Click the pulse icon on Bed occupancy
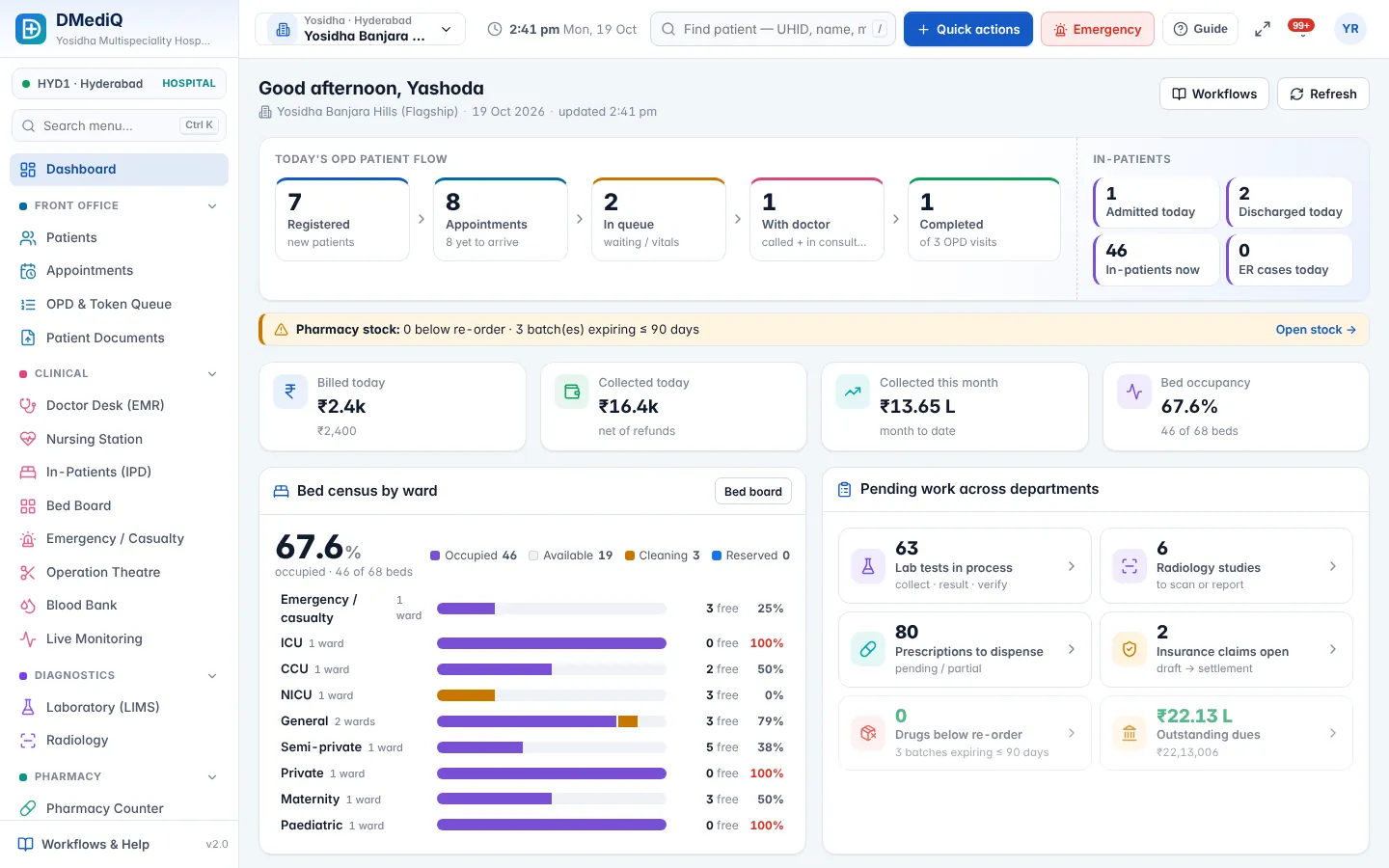The image size is (1389, 868). pos(1134,392)
